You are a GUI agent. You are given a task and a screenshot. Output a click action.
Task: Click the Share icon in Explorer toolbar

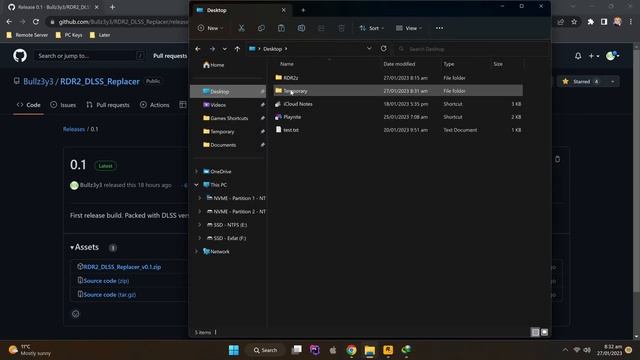pyautogui.click(x=321, y=28)
